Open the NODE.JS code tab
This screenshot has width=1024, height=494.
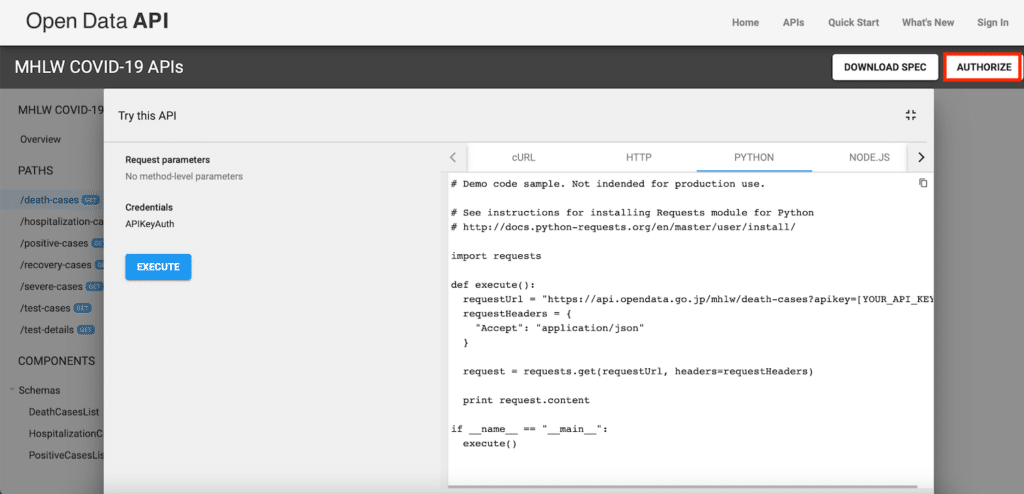click(869, 157)
